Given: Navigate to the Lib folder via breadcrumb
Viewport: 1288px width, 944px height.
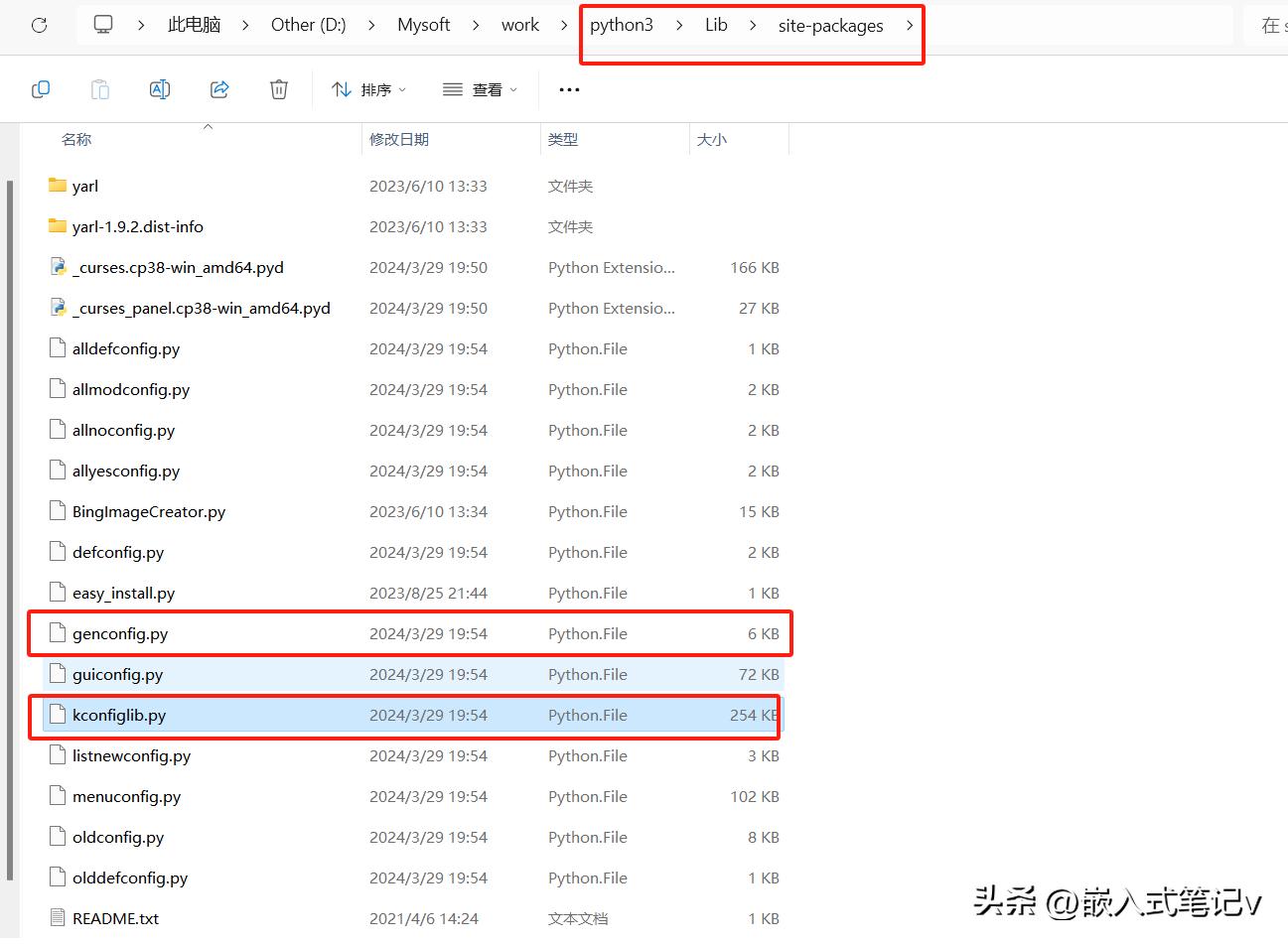Looking at the screenshot, I should 716,25.
